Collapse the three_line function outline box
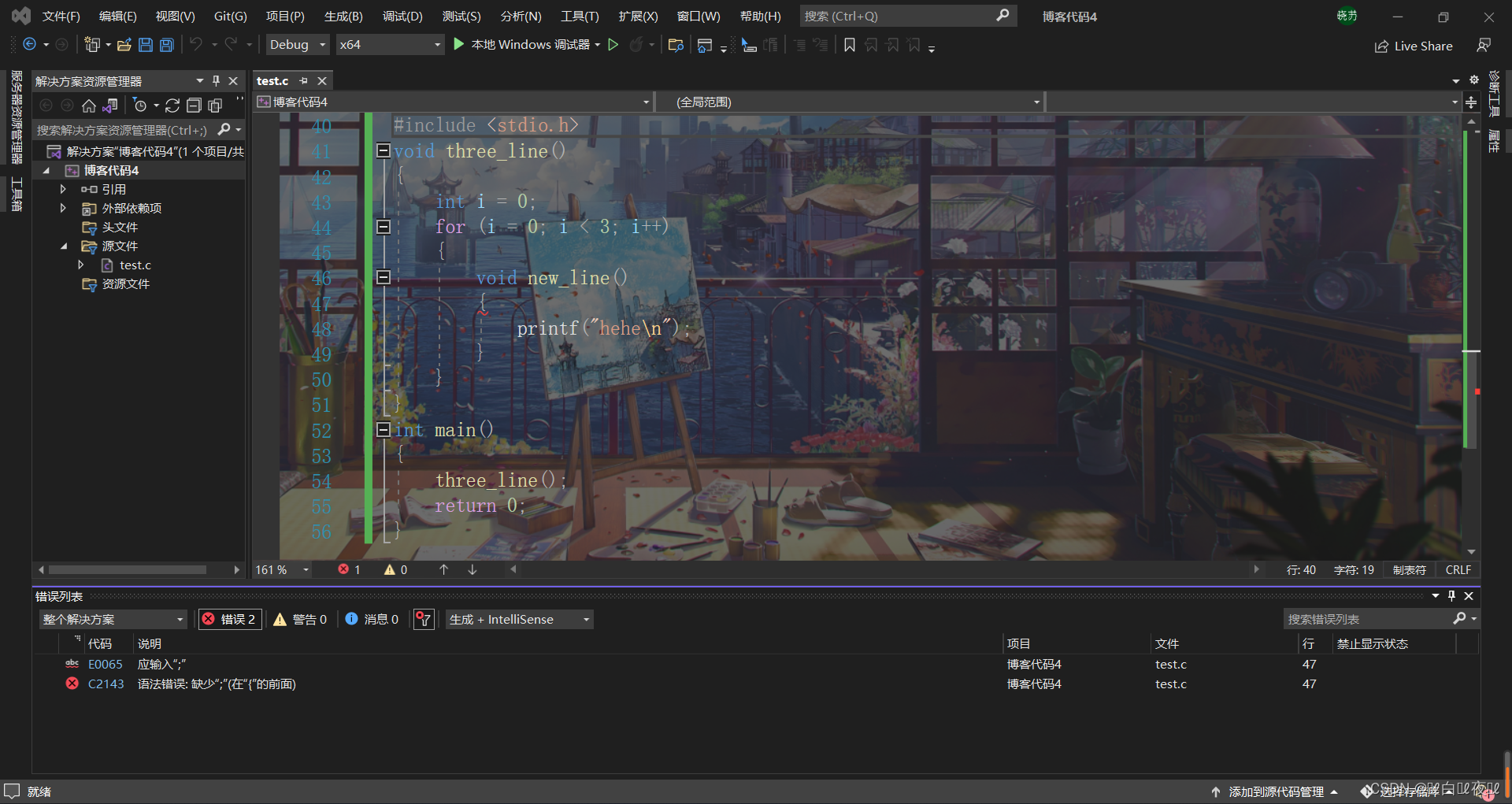1512x804 pixels. [x=384, y=150]
